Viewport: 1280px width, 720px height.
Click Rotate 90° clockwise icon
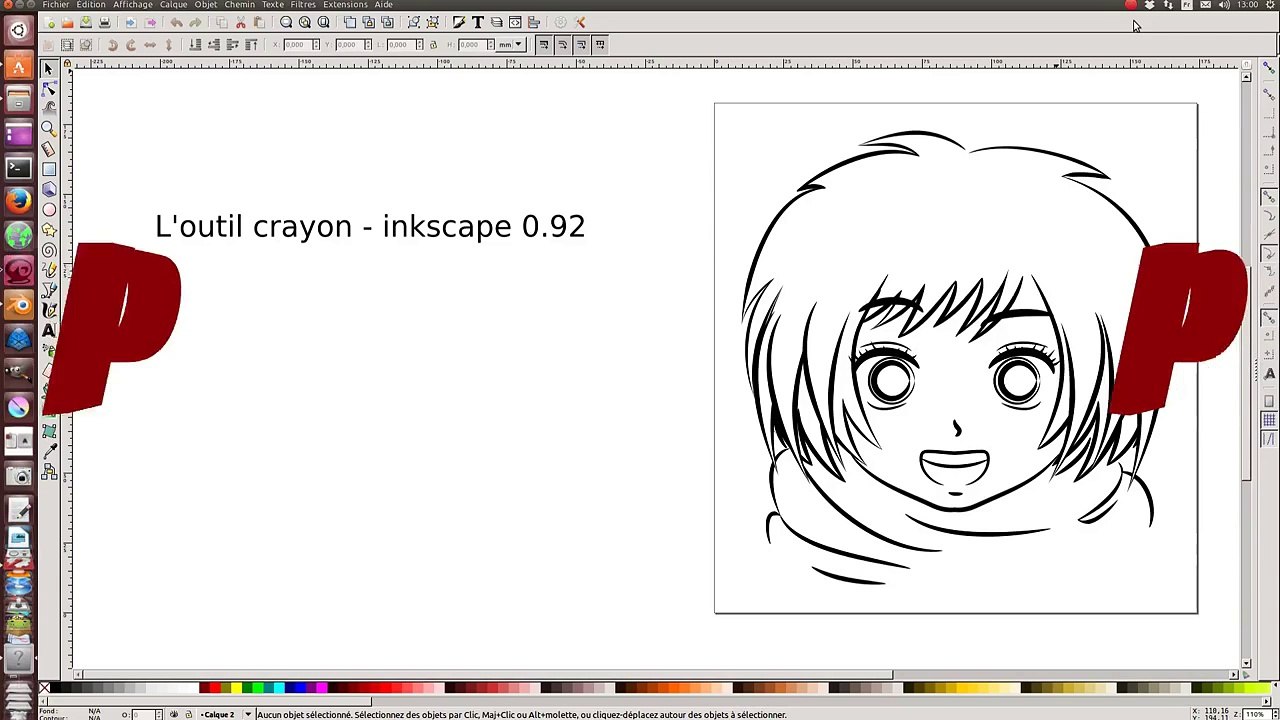coord(131,44)
